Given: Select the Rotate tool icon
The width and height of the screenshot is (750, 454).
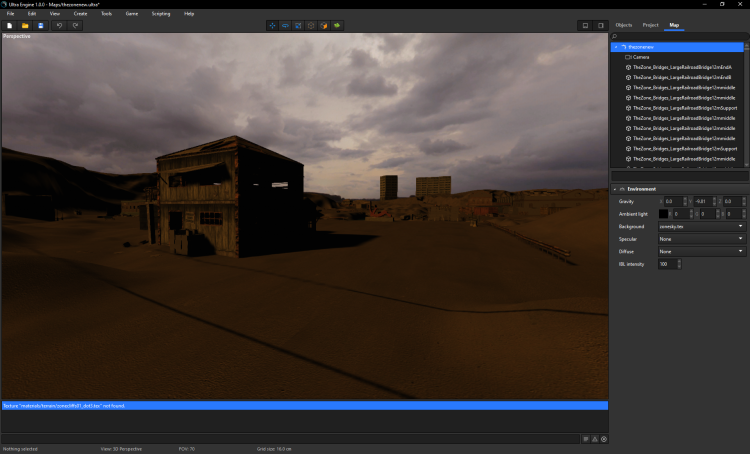Looking at the screenshot, I should (x=285, y=25).
